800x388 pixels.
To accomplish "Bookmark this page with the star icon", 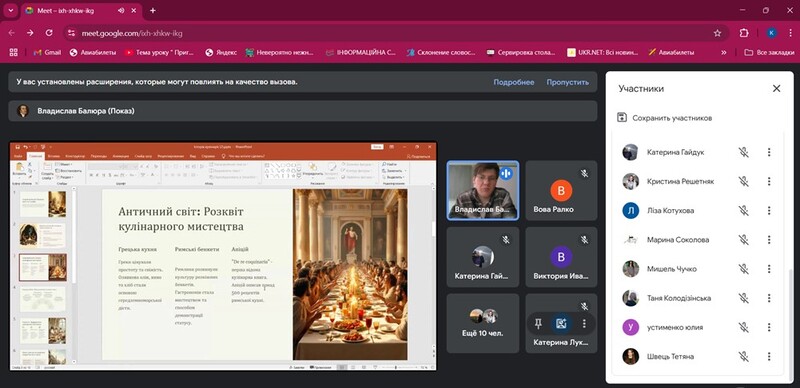I will pyautogui.click(x=717, y=33).
